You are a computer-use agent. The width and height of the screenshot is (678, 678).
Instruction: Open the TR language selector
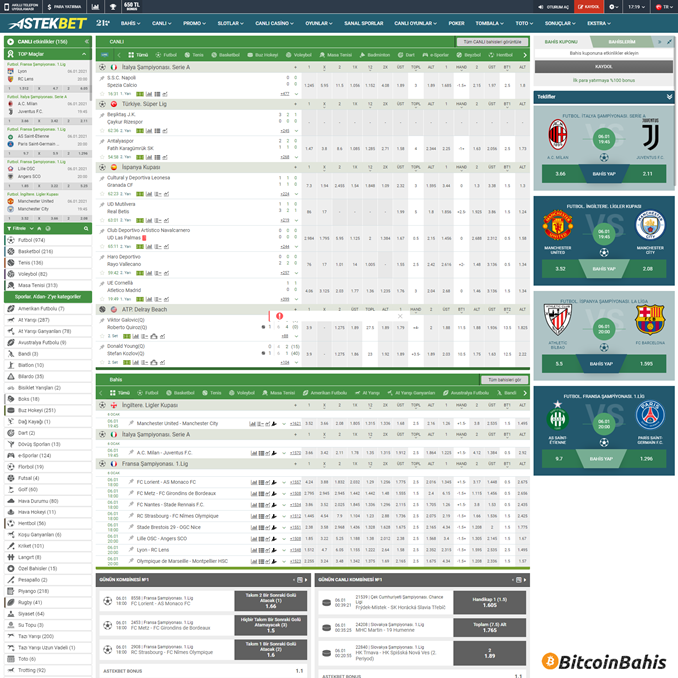pos(664,6)
